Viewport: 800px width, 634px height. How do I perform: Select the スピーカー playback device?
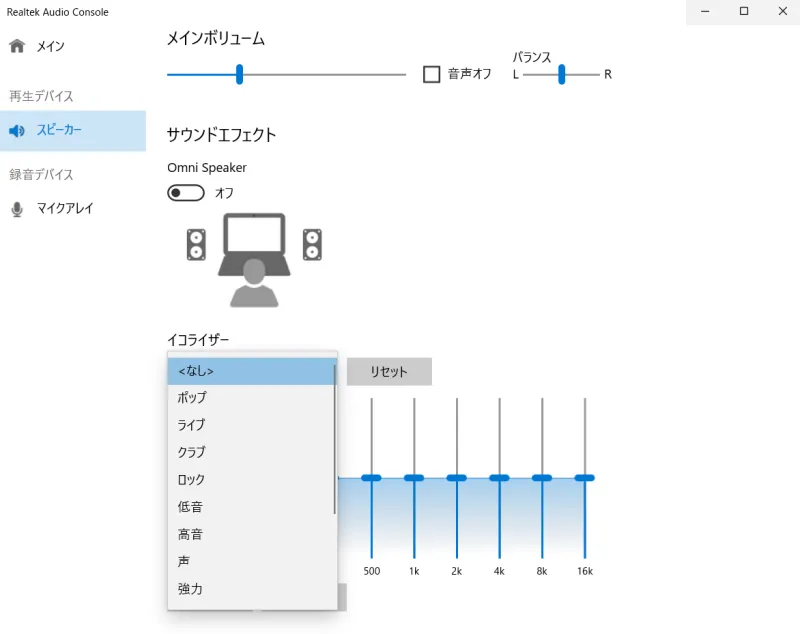click(60, 130)
